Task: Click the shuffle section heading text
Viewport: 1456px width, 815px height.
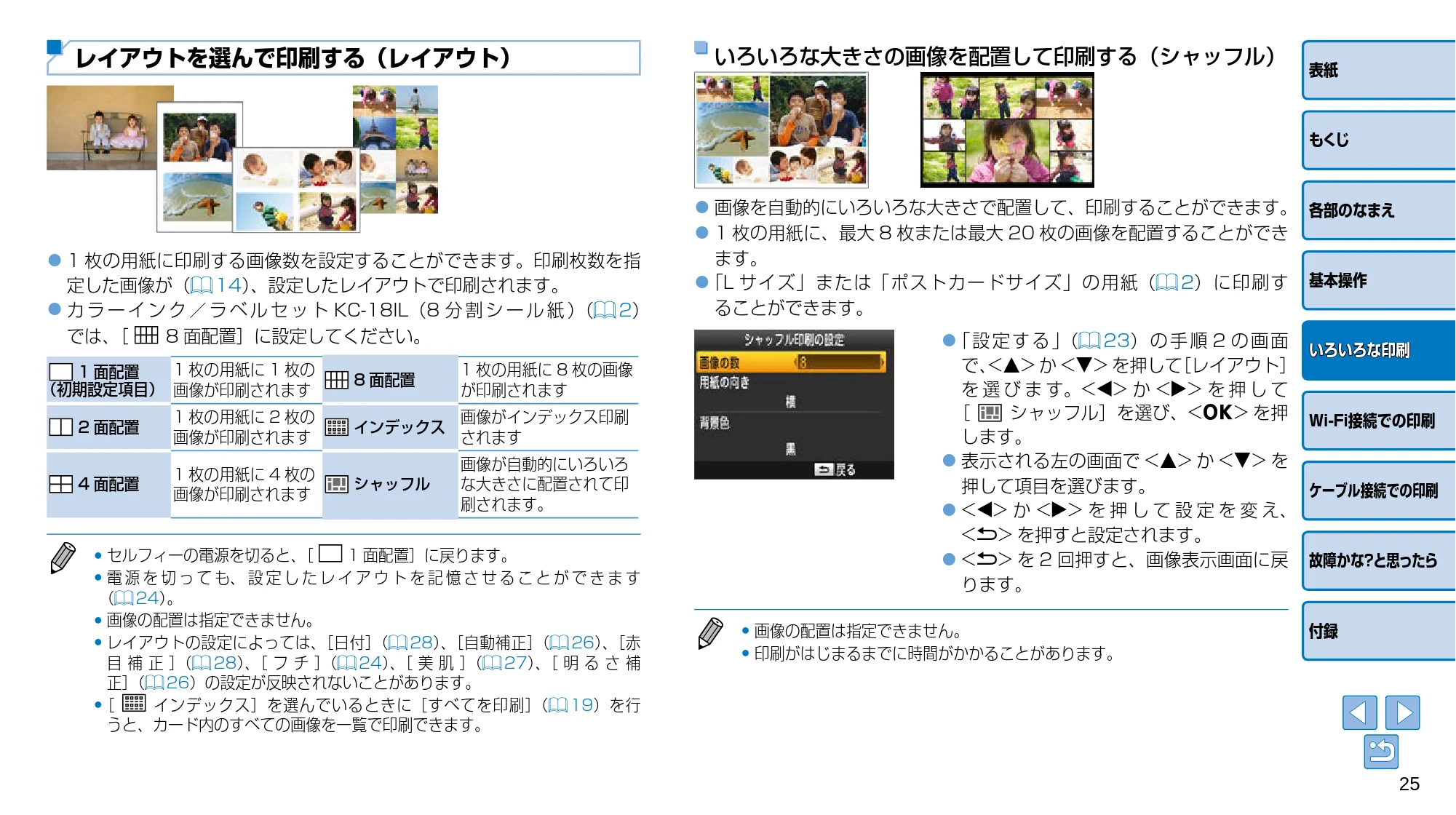Action: tap(994, 57)
